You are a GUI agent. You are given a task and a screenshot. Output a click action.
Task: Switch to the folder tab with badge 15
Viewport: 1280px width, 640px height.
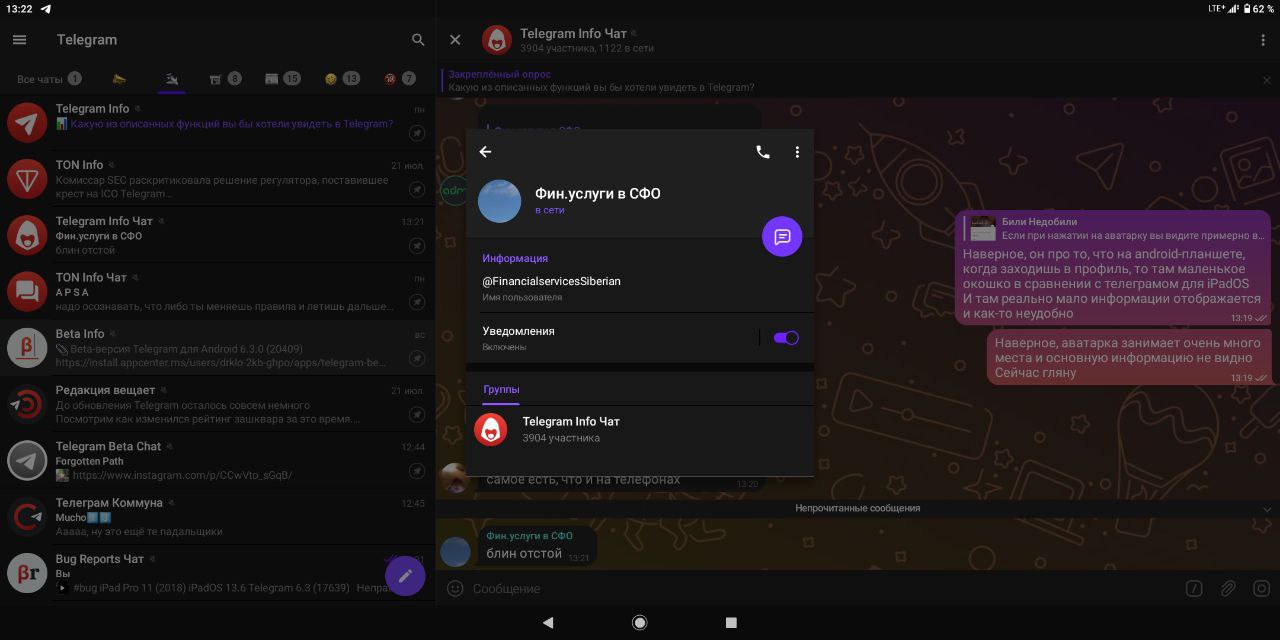282,79
